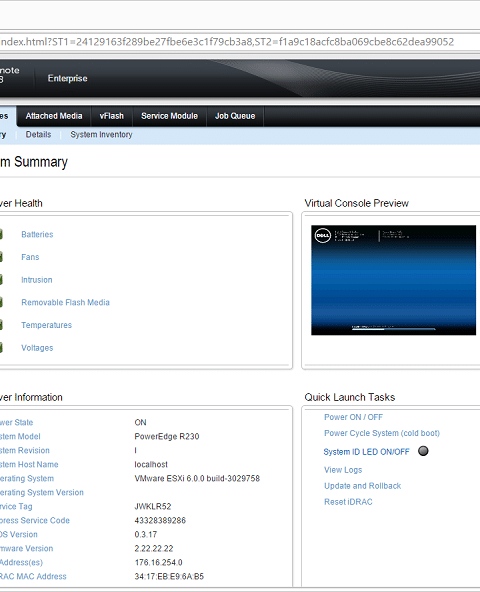480x592 pixels.
Task: Open View Logs quick task
Action: pos(343,470)
